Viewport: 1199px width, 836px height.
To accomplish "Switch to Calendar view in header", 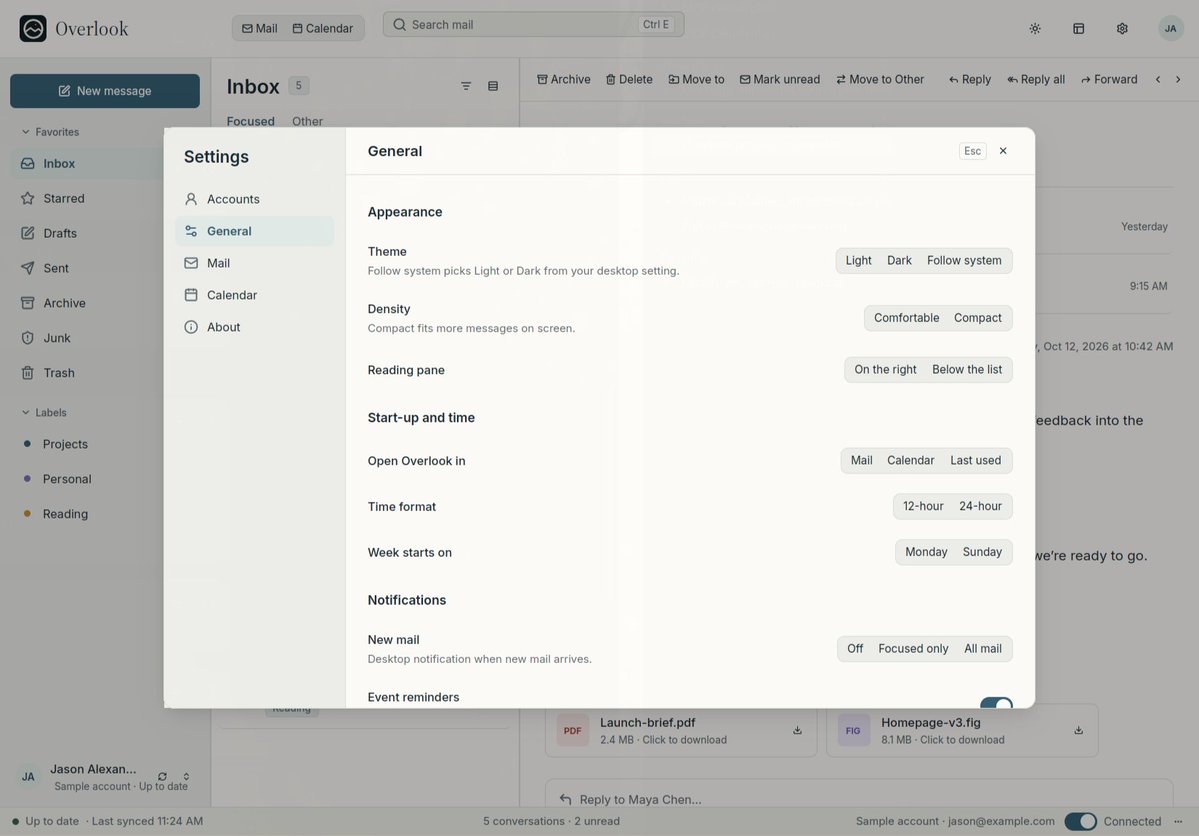I will point(322,28).
